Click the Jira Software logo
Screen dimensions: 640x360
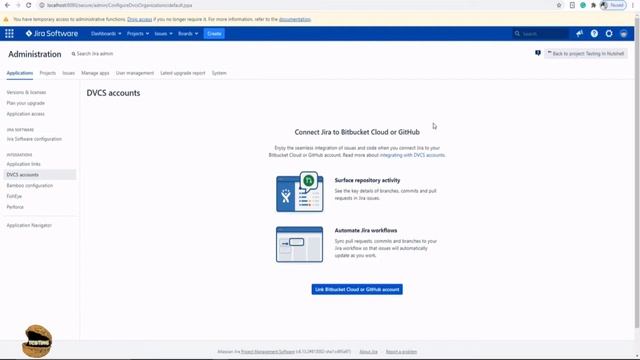click(51, 33)
